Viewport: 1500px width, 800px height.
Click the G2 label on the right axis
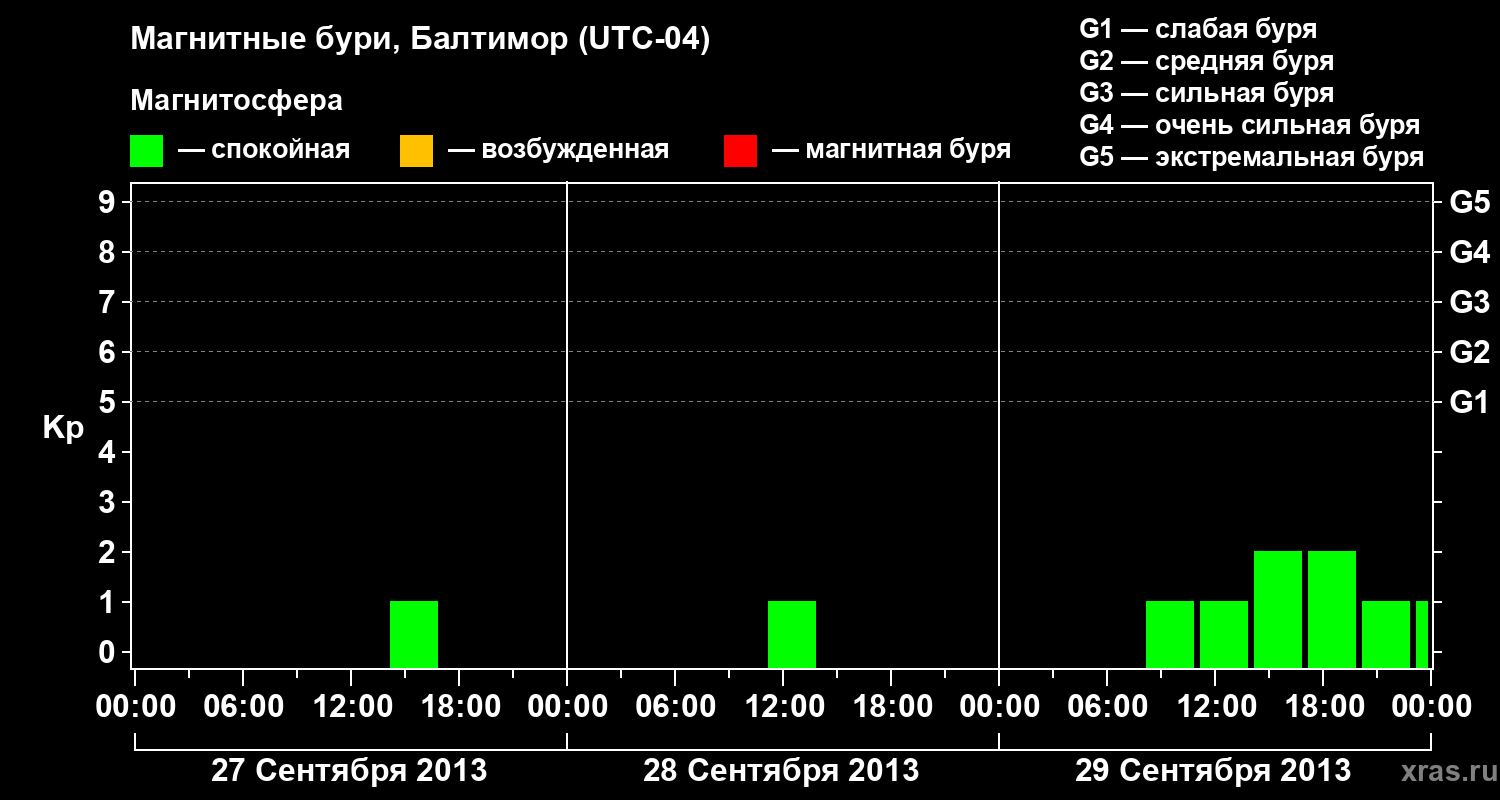click(x=1469, y=352)
